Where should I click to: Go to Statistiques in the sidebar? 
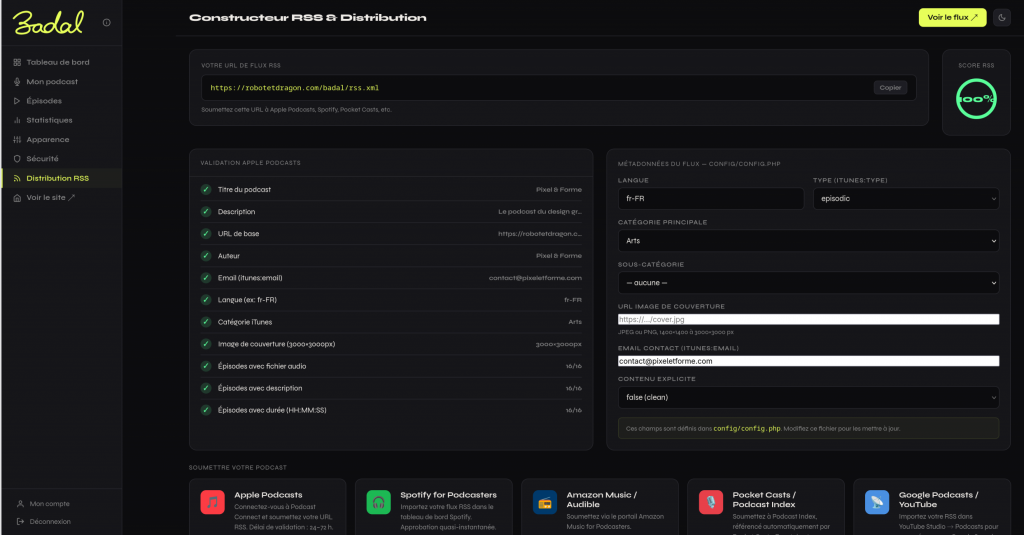[x=49, y=120]
